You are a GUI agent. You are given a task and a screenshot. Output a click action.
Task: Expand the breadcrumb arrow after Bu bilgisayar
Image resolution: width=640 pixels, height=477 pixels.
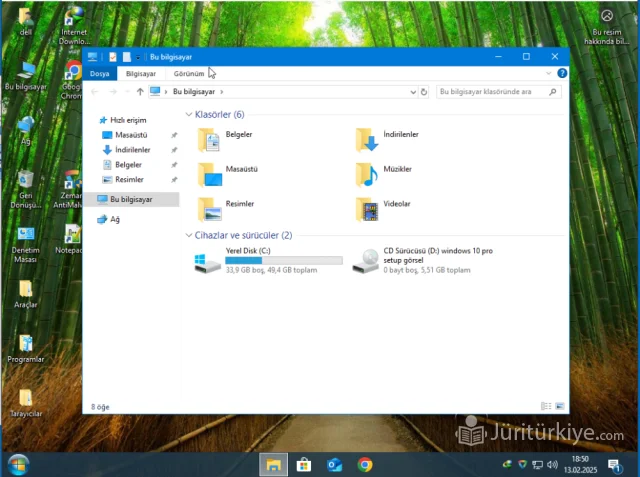(x=222, y=92)
